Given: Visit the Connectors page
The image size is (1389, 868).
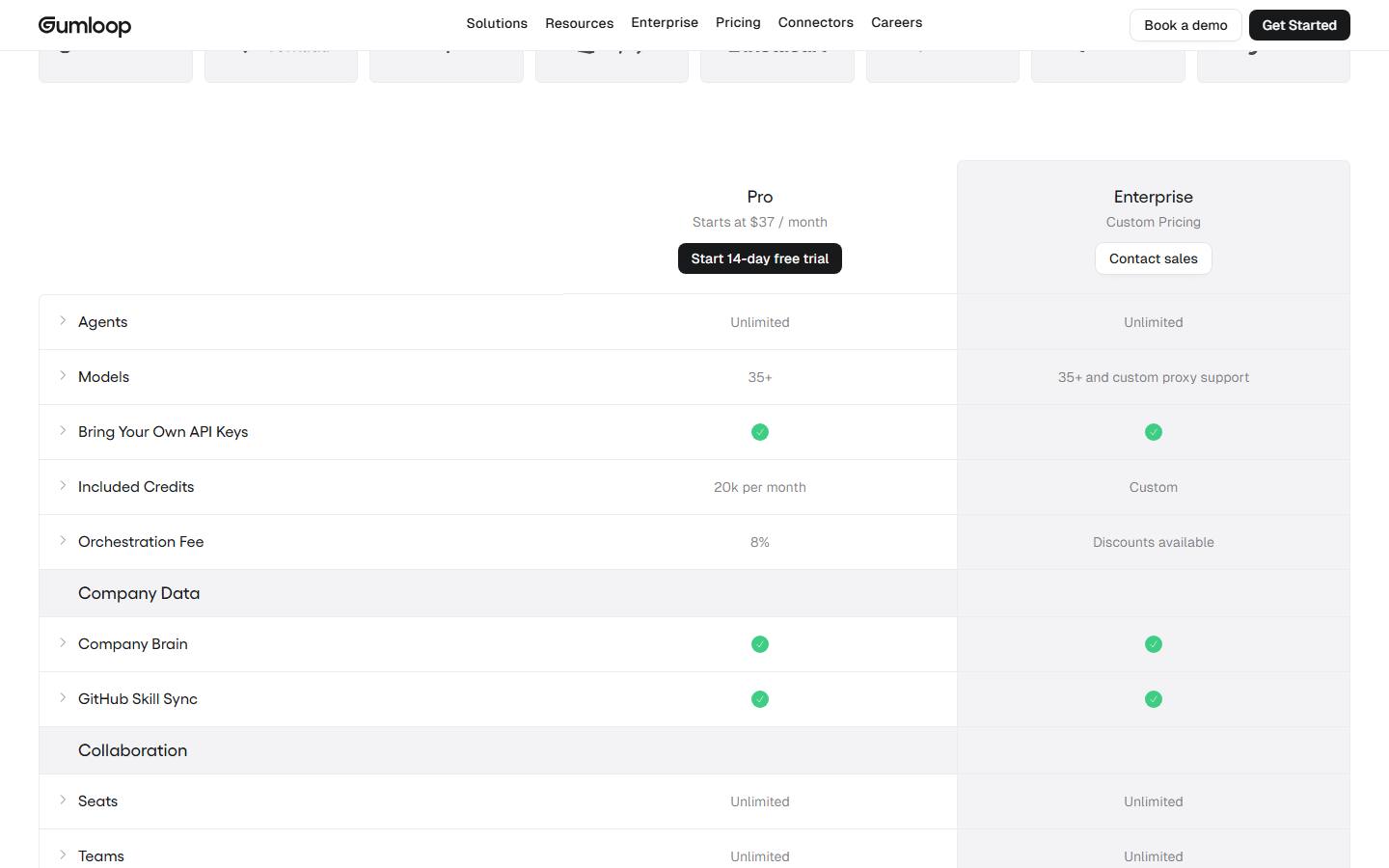Looking at the screenshot, I should pos(816,22).
